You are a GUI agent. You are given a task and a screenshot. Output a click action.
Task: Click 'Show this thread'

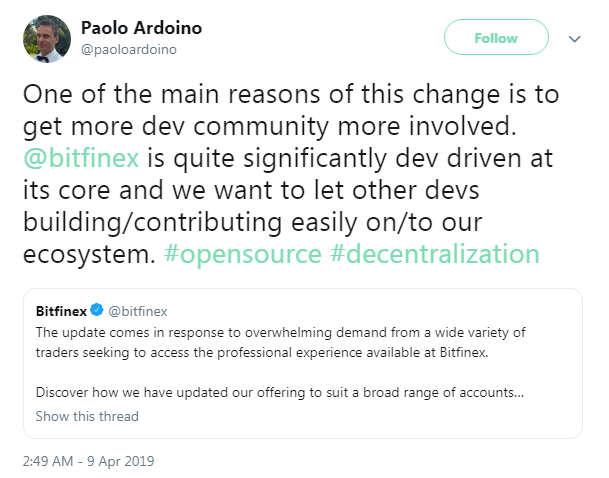87,416
